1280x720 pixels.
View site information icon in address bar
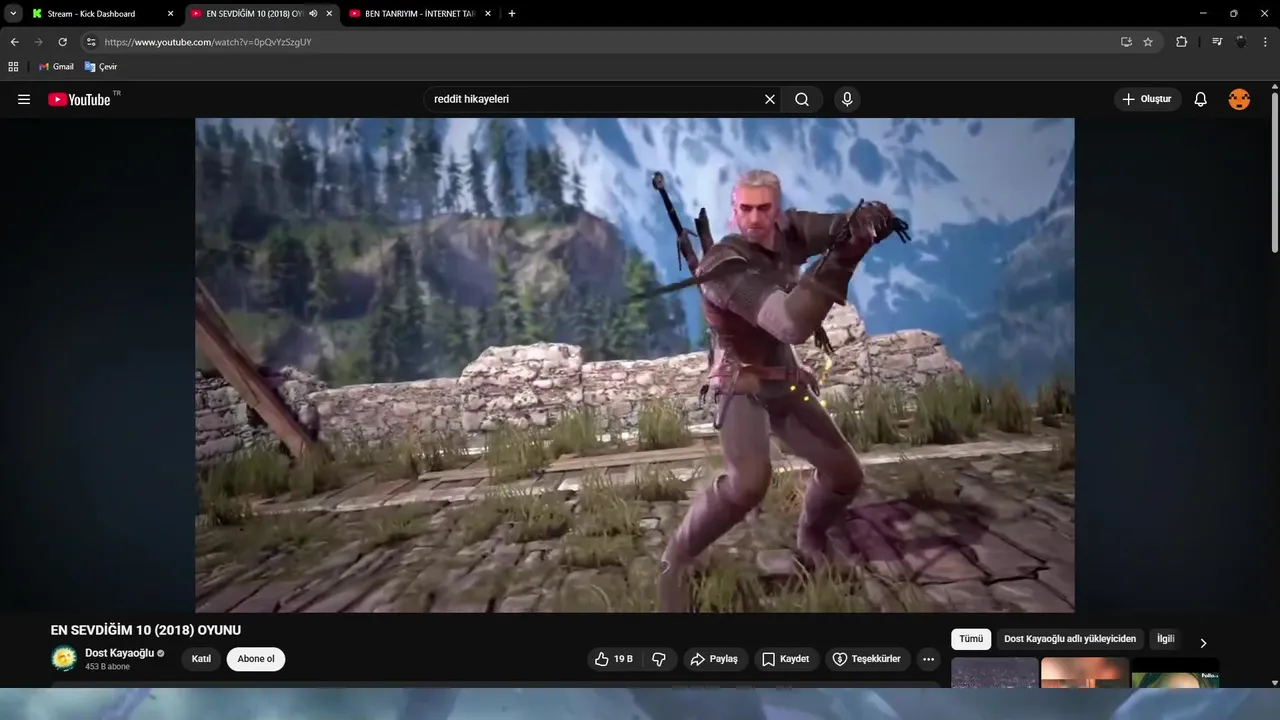(91, 42)
